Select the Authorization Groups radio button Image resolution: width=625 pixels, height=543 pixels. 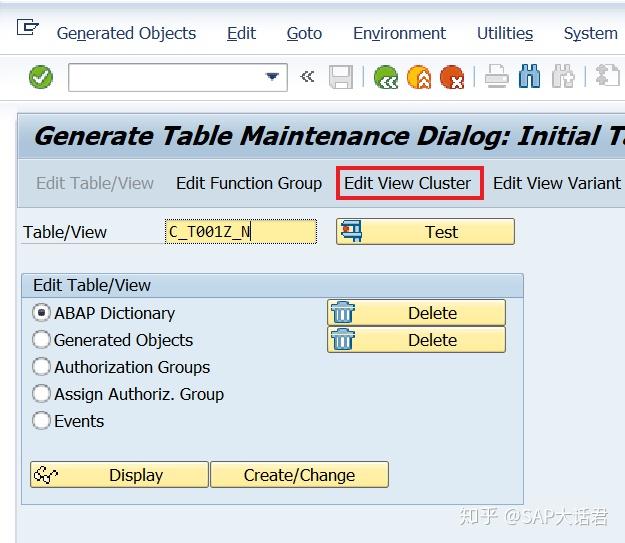pyautogui.click(x=42, y=367)
